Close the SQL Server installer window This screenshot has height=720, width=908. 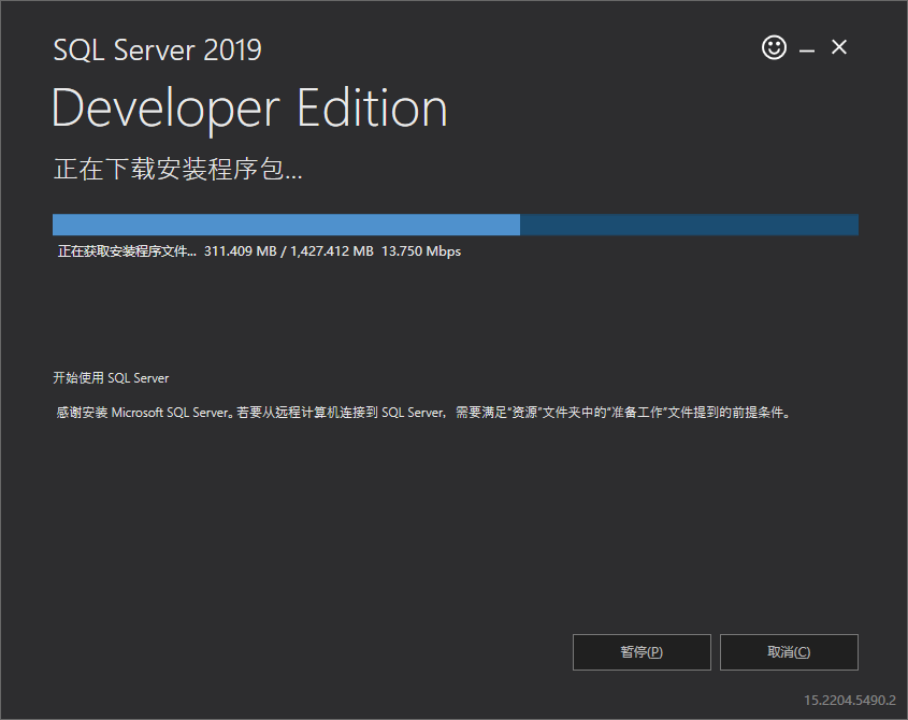(x=839, y=47)
